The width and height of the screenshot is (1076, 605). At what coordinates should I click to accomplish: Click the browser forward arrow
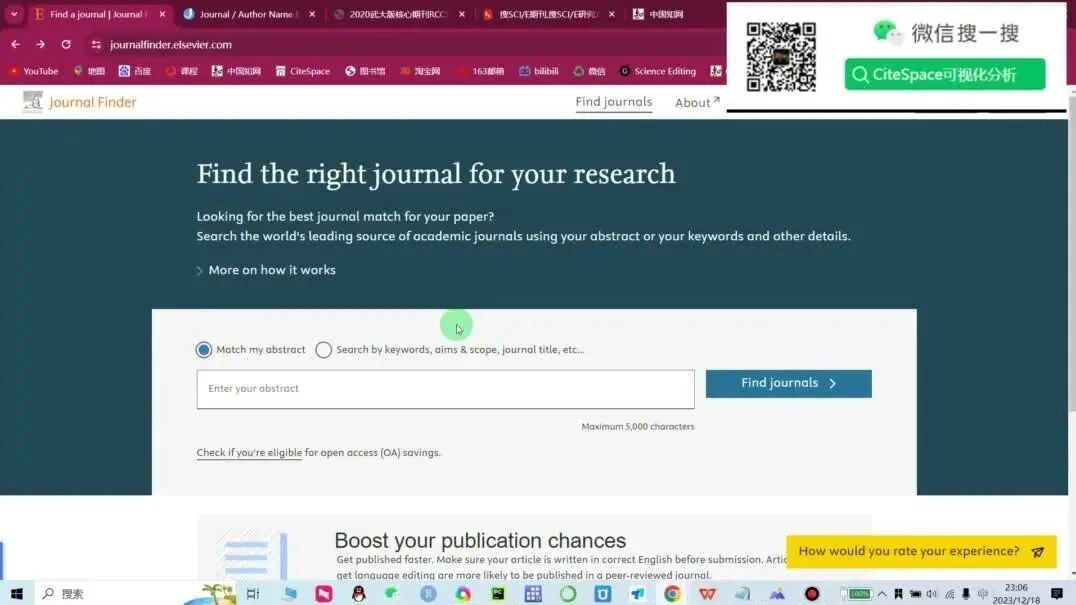(40, 45)
